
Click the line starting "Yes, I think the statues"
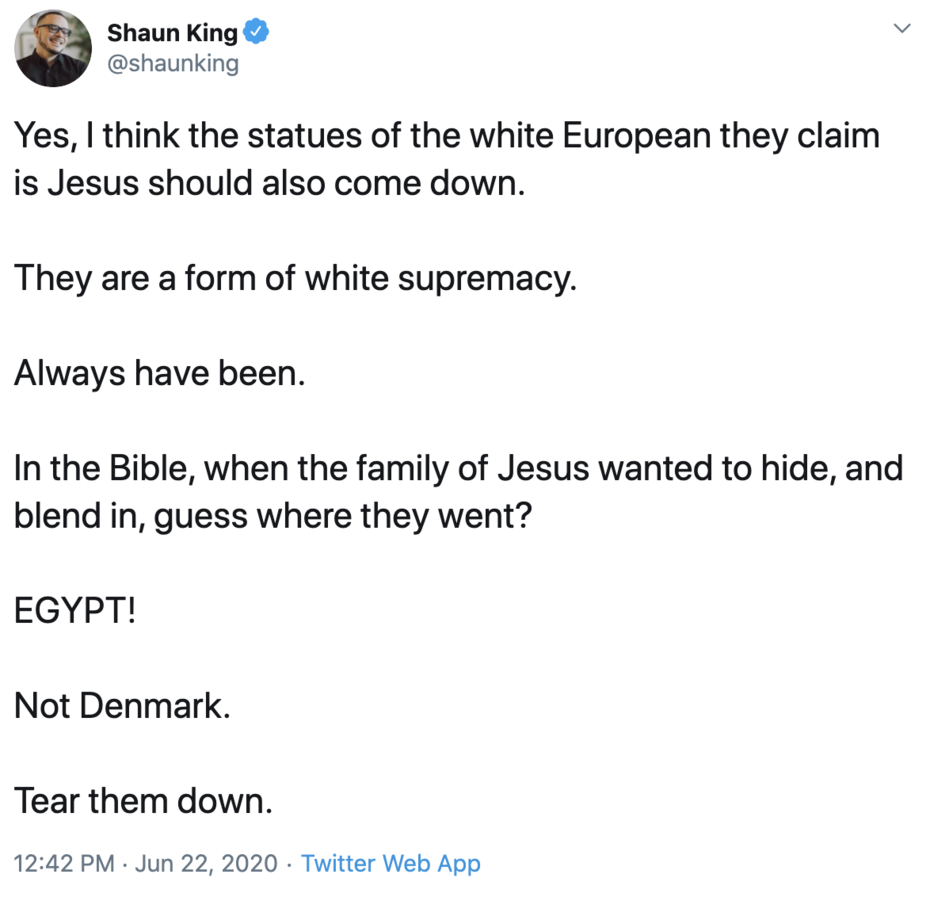[447, 136]
